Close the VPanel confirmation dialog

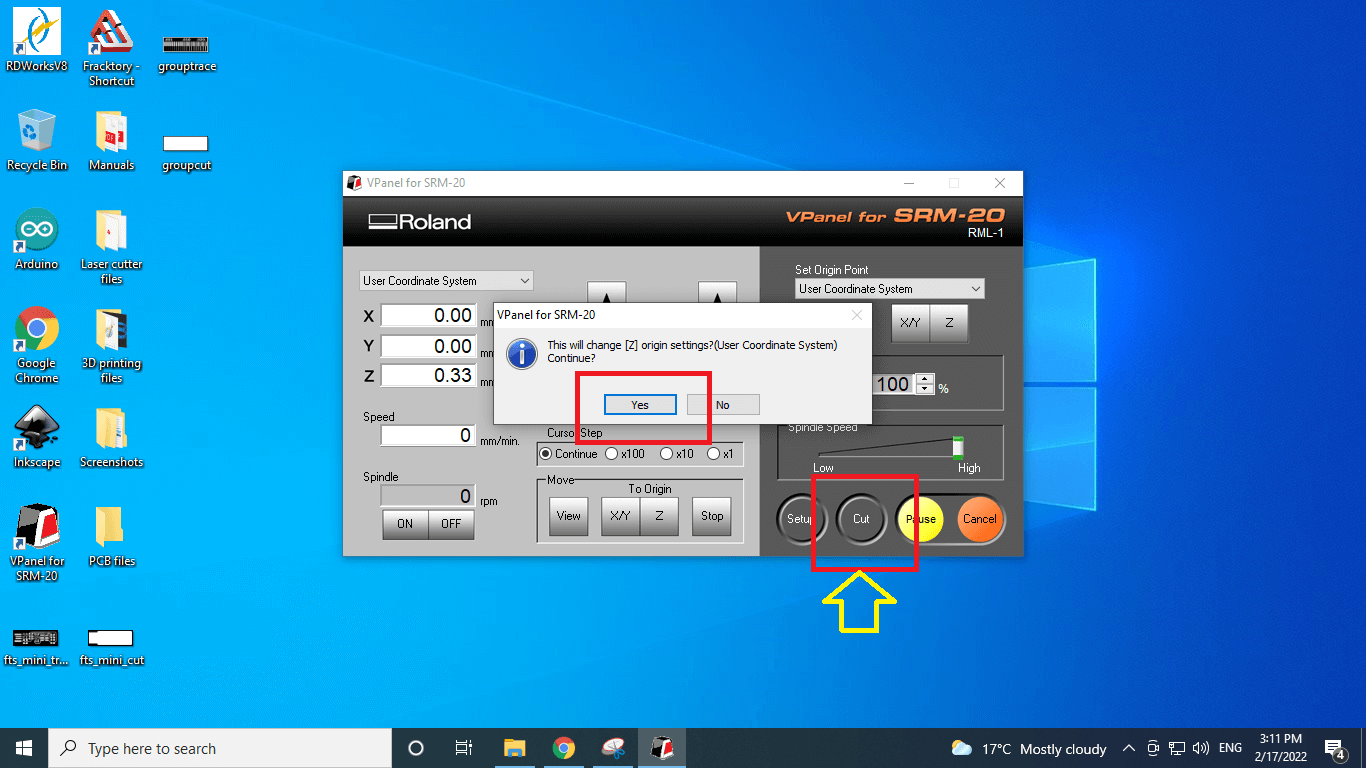pos(856,315)
